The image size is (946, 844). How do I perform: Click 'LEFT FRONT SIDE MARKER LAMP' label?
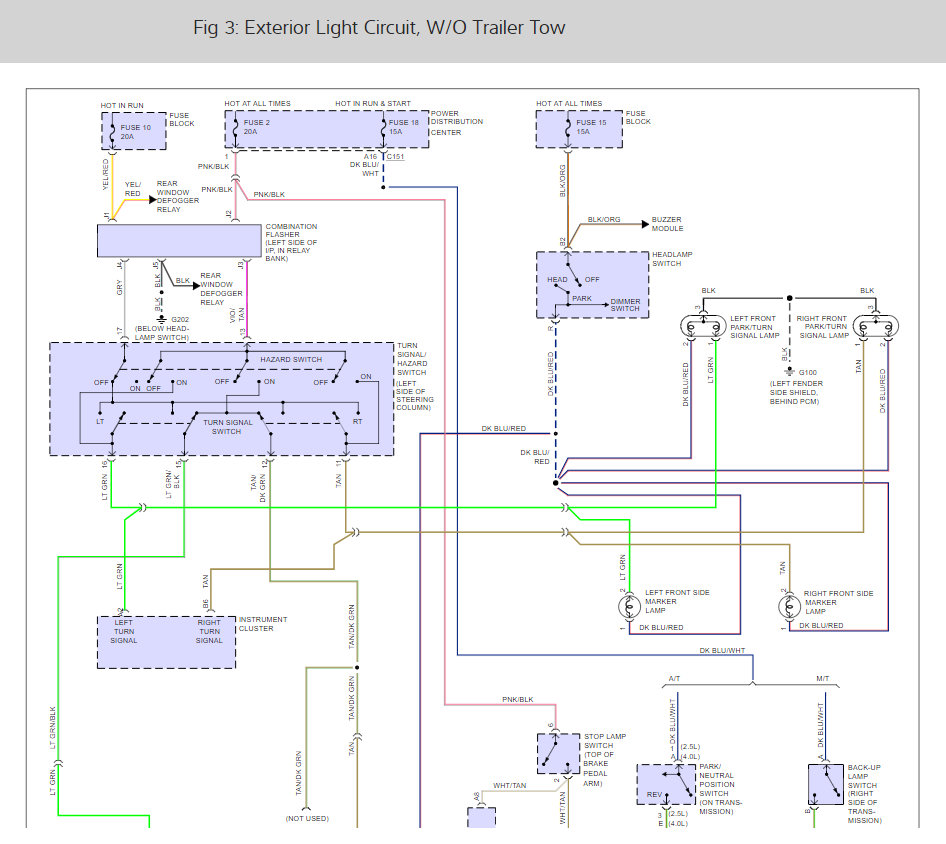pos(677,601)
